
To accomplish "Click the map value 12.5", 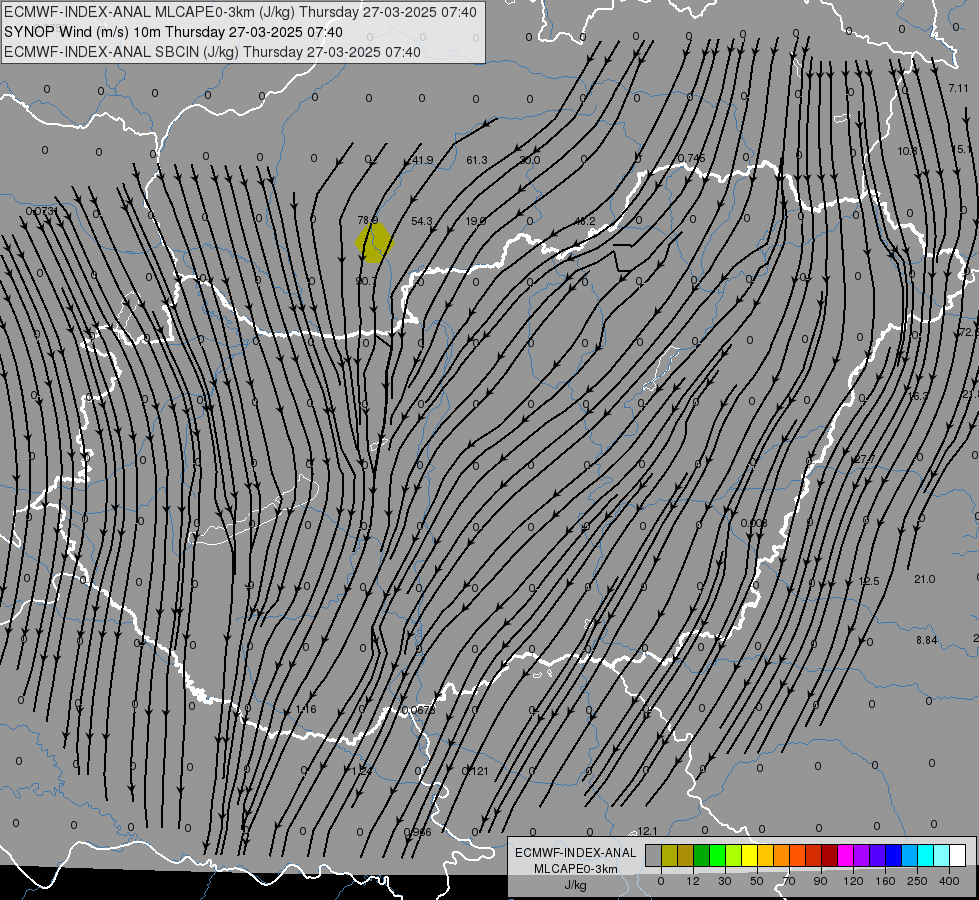I will (869, 581).
